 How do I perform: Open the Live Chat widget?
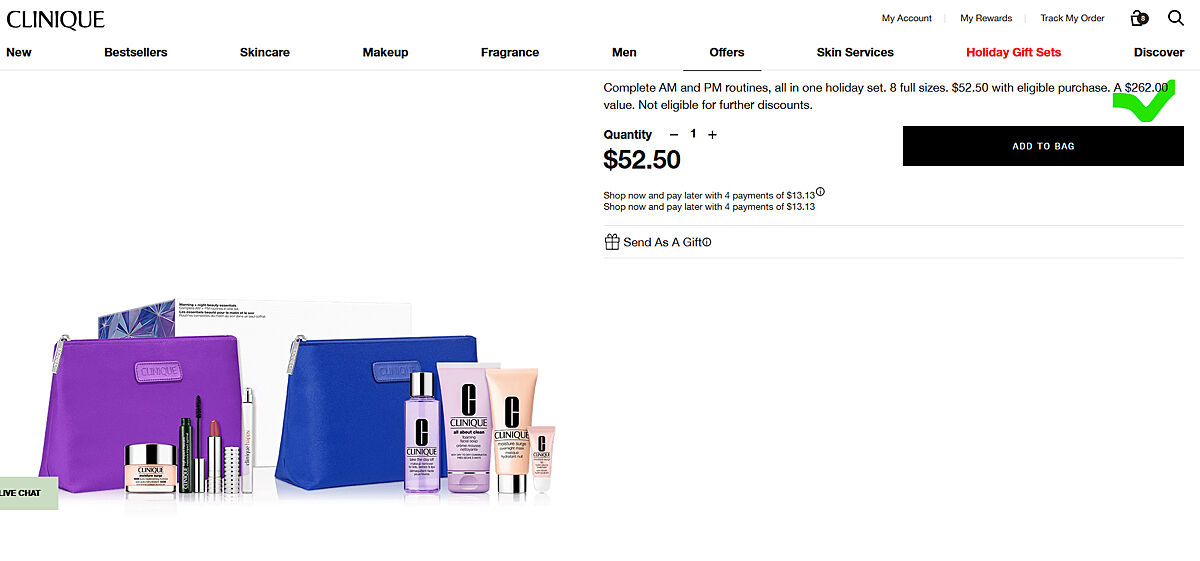point(28,493)
